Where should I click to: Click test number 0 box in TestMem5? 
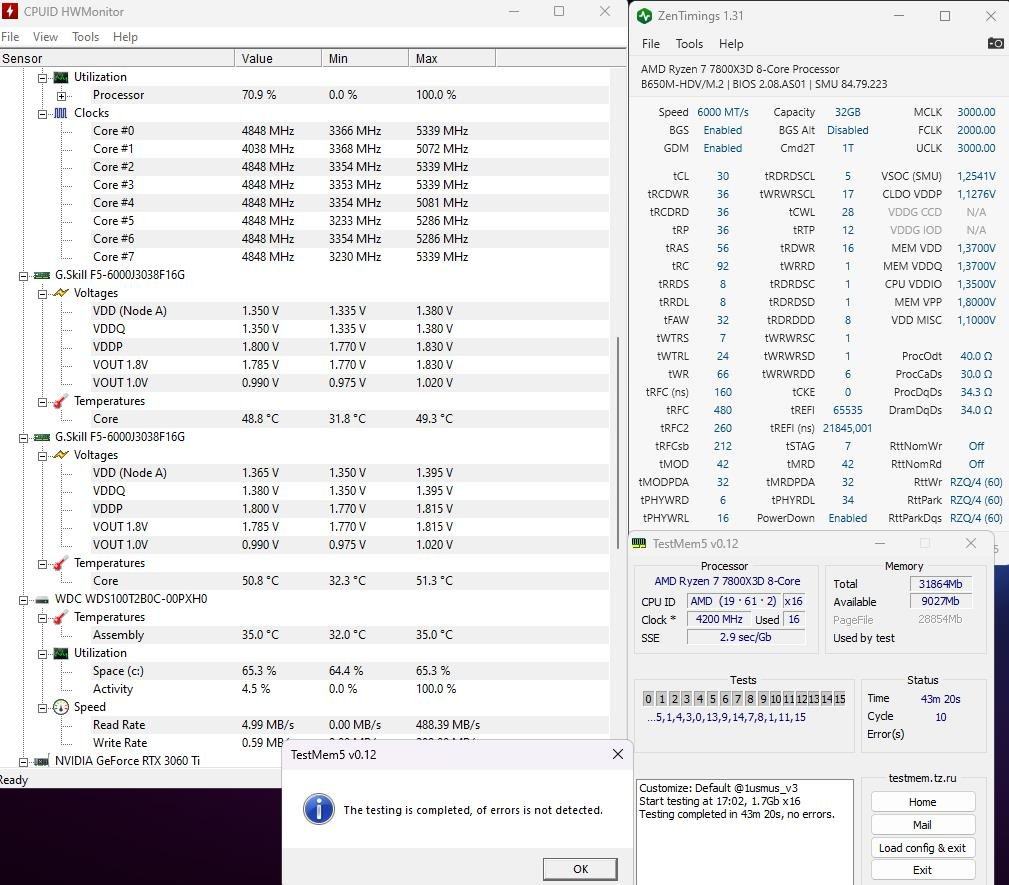(648, 698)
